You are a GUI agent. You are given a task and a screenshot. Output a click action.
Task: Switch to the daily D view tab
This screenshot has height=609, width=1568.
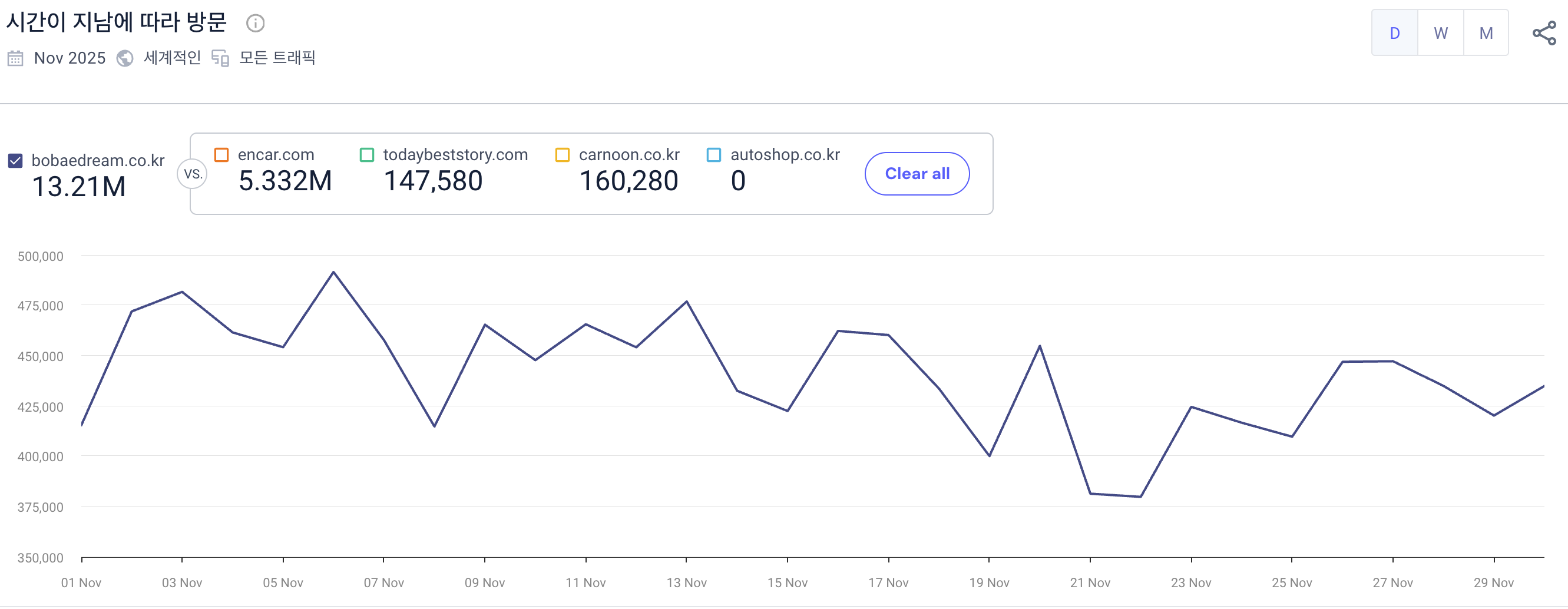click(x=1394, y=33)
